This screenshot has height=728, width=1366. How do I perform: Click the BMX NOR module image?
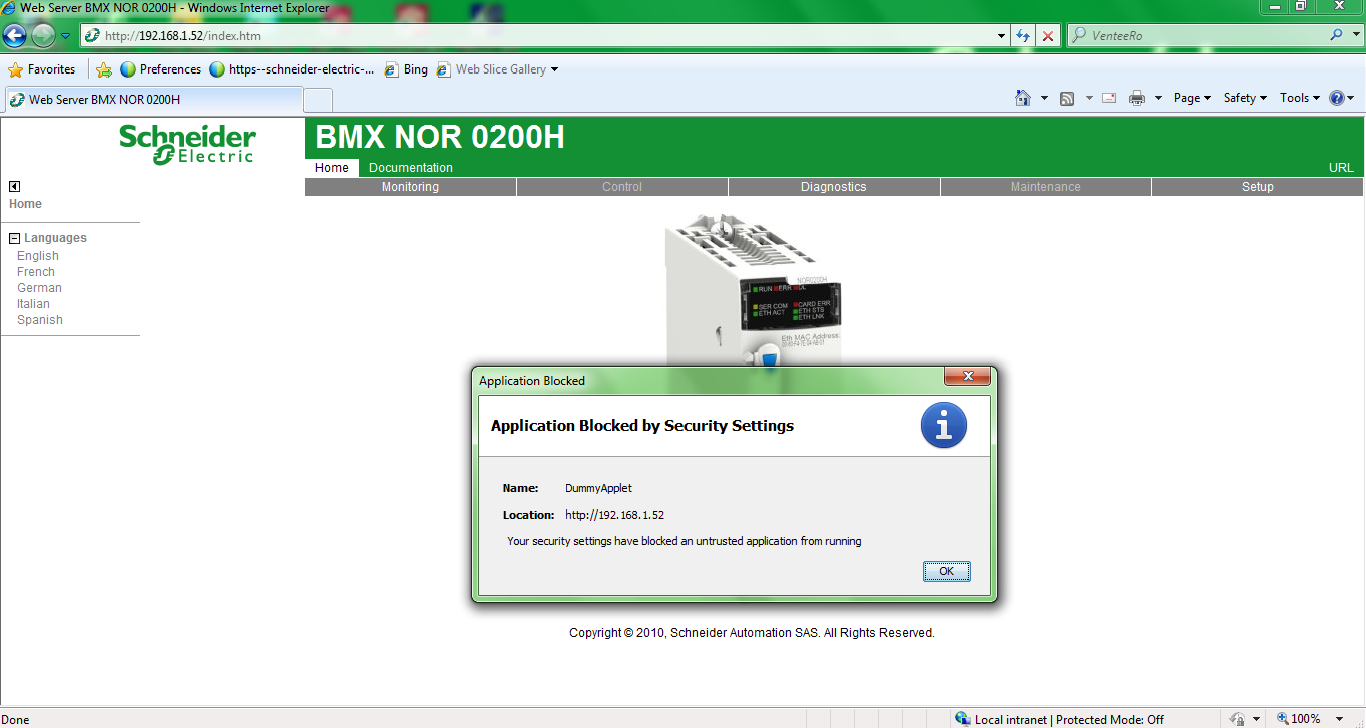coord(755,290)
